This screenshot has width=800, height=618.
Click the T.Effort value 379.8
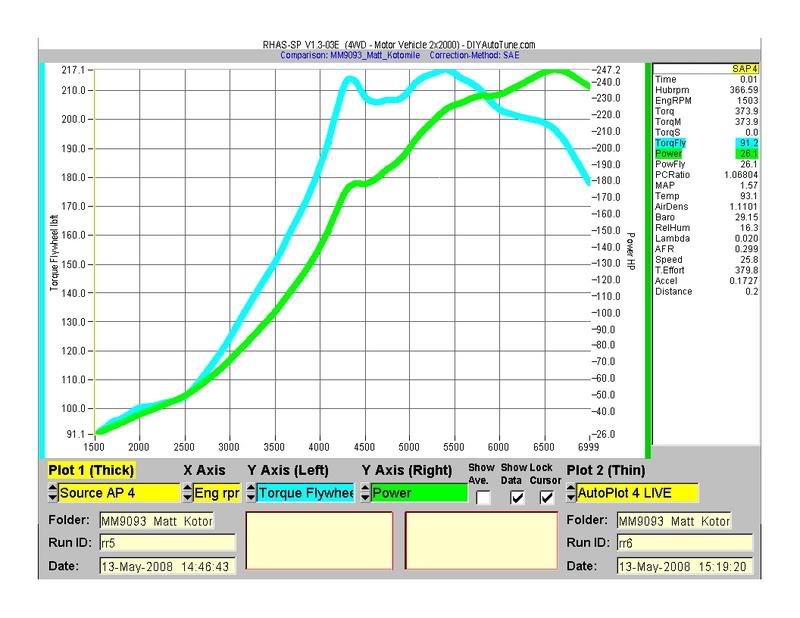746,270
